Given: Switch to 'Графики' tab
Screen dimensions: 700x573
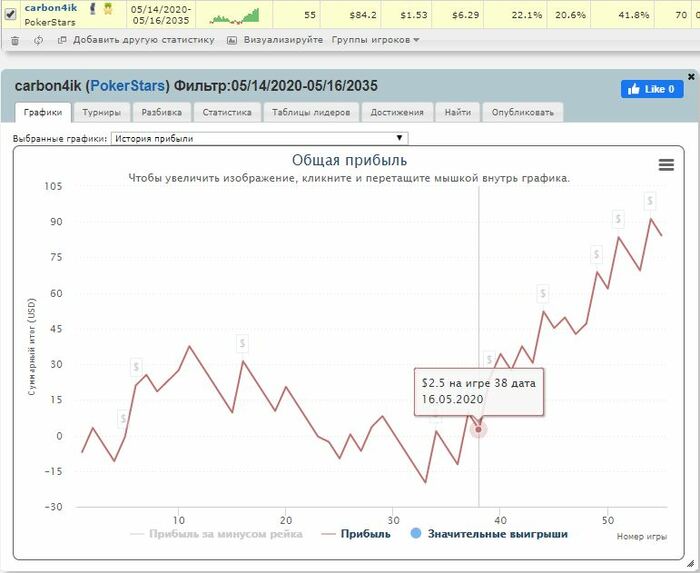Looking at the screenshot, I should [x=43, y=112].
